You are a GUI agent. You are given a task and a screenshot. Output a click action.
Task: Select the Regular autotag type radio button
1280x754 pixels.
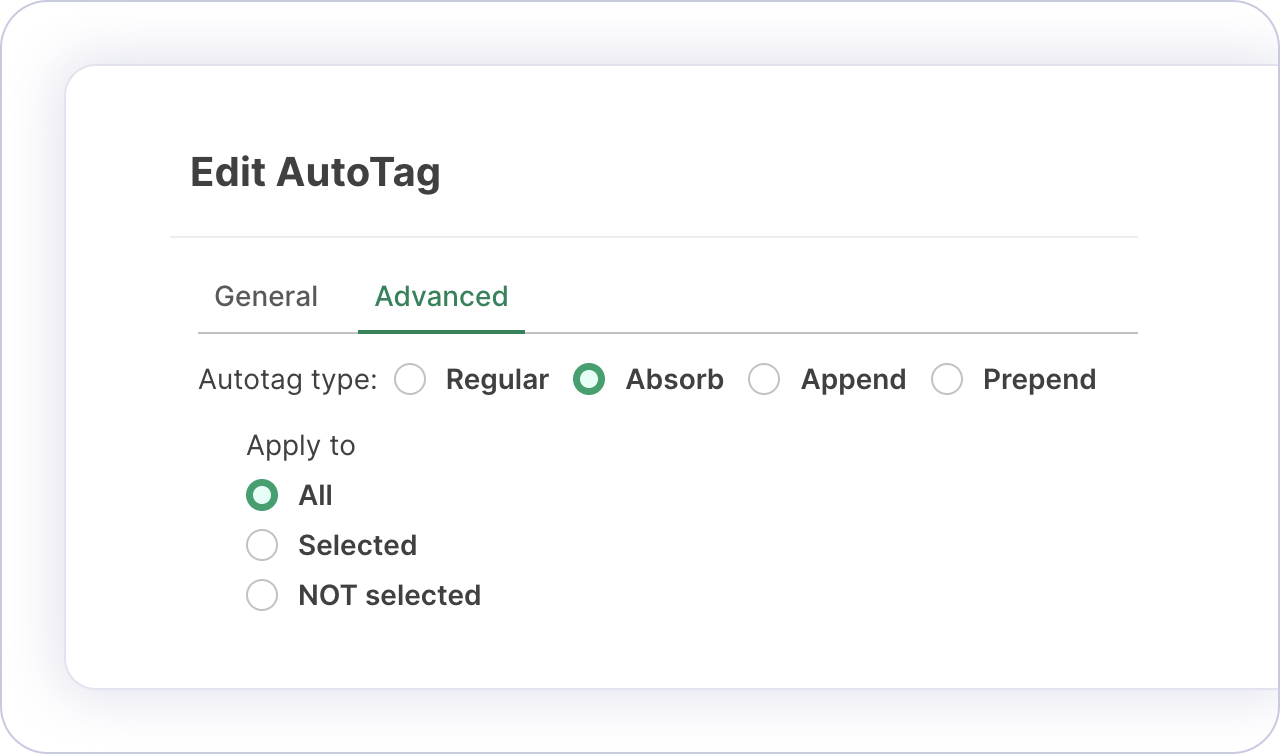click(x=410, y=380)
